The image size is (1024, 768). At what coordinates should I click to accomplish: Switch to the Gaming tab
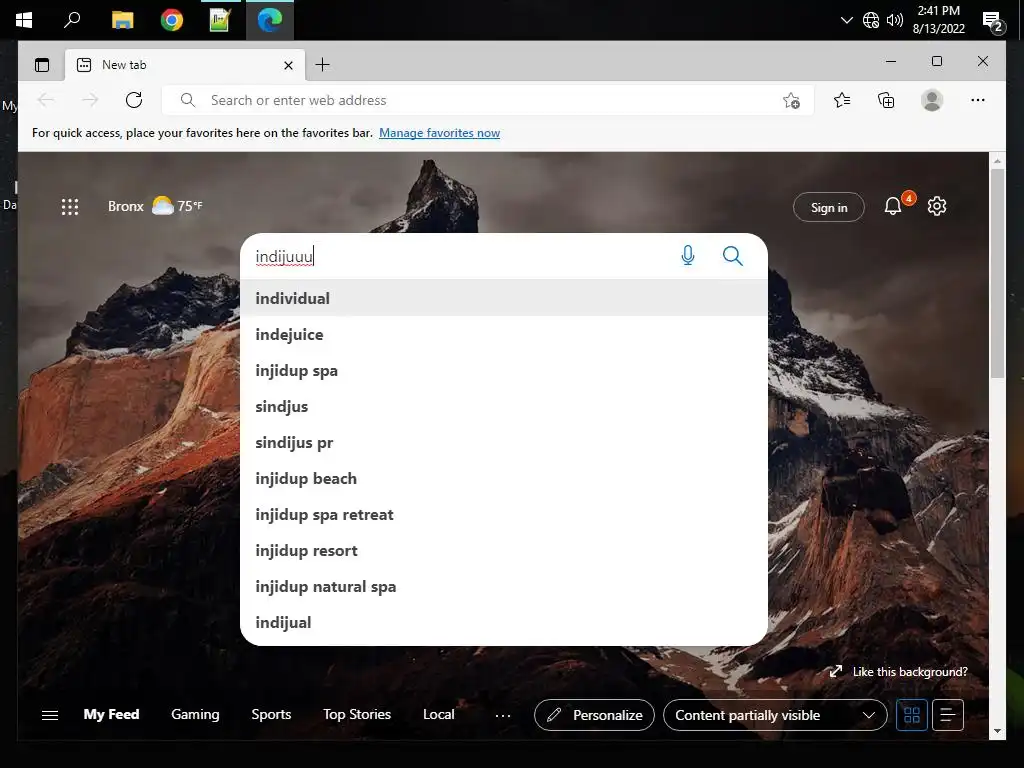[x=195, y=714]
